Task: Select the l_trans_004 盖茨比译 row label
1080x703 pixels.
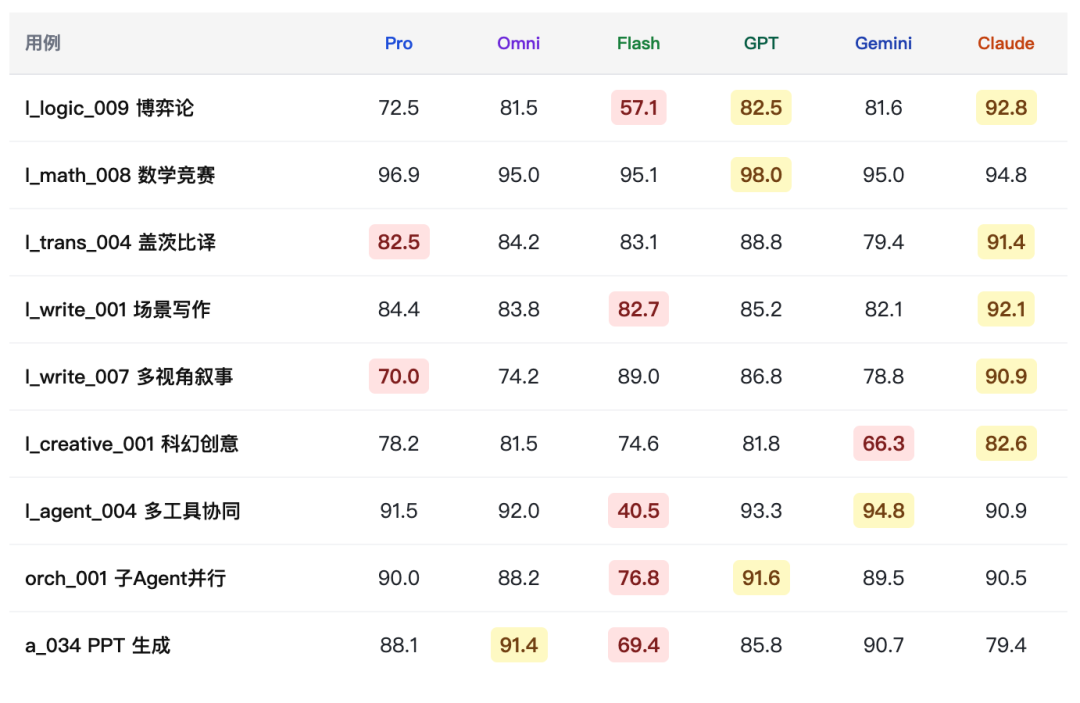Action: pyautogui.click(x=120, y=242)
